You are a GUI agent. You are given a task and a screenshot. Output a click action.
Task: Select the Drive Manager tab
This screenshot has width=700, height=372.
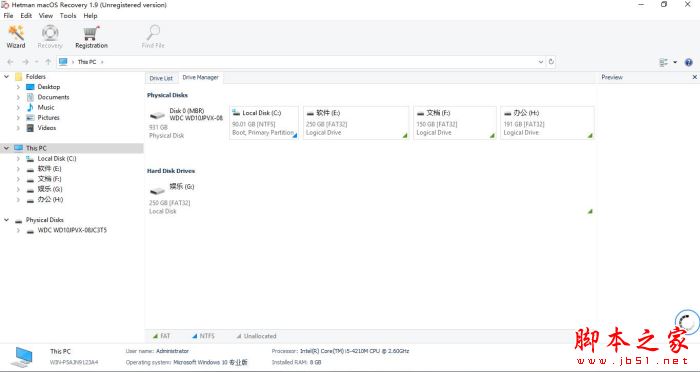click(200, 78)
